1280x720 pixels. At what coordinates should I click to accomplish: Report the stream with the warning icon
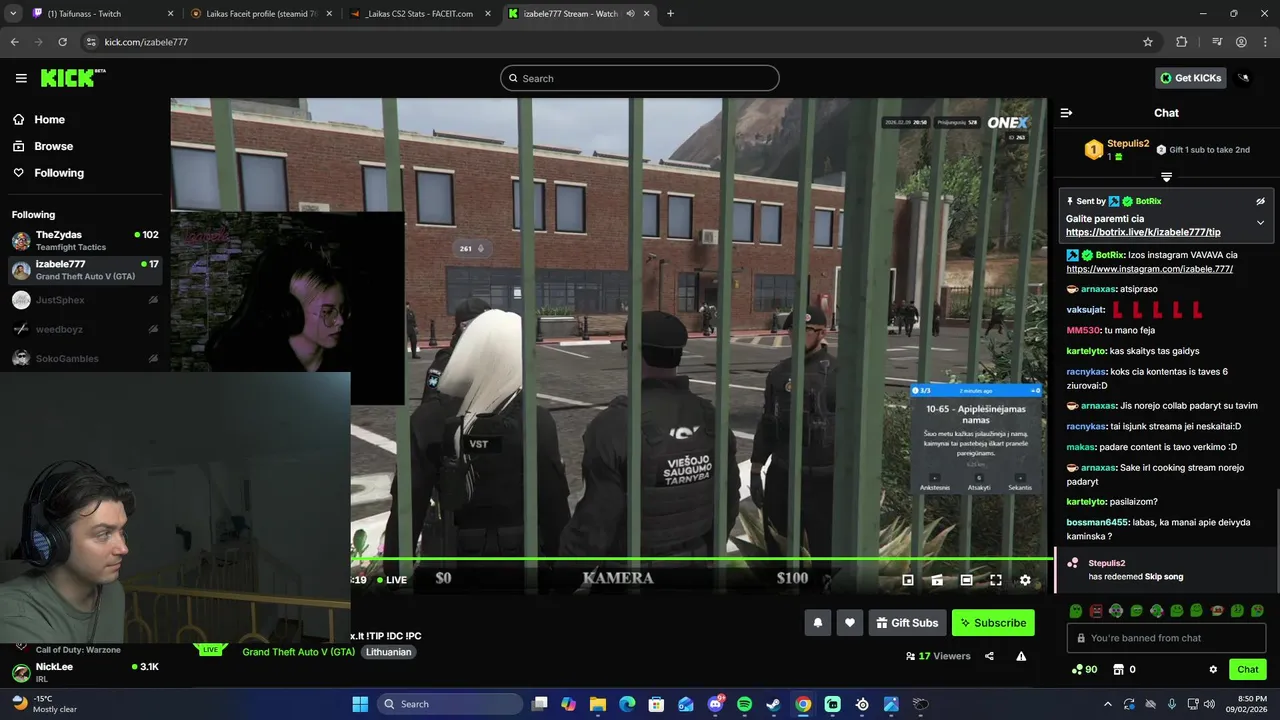(1021, 656)
